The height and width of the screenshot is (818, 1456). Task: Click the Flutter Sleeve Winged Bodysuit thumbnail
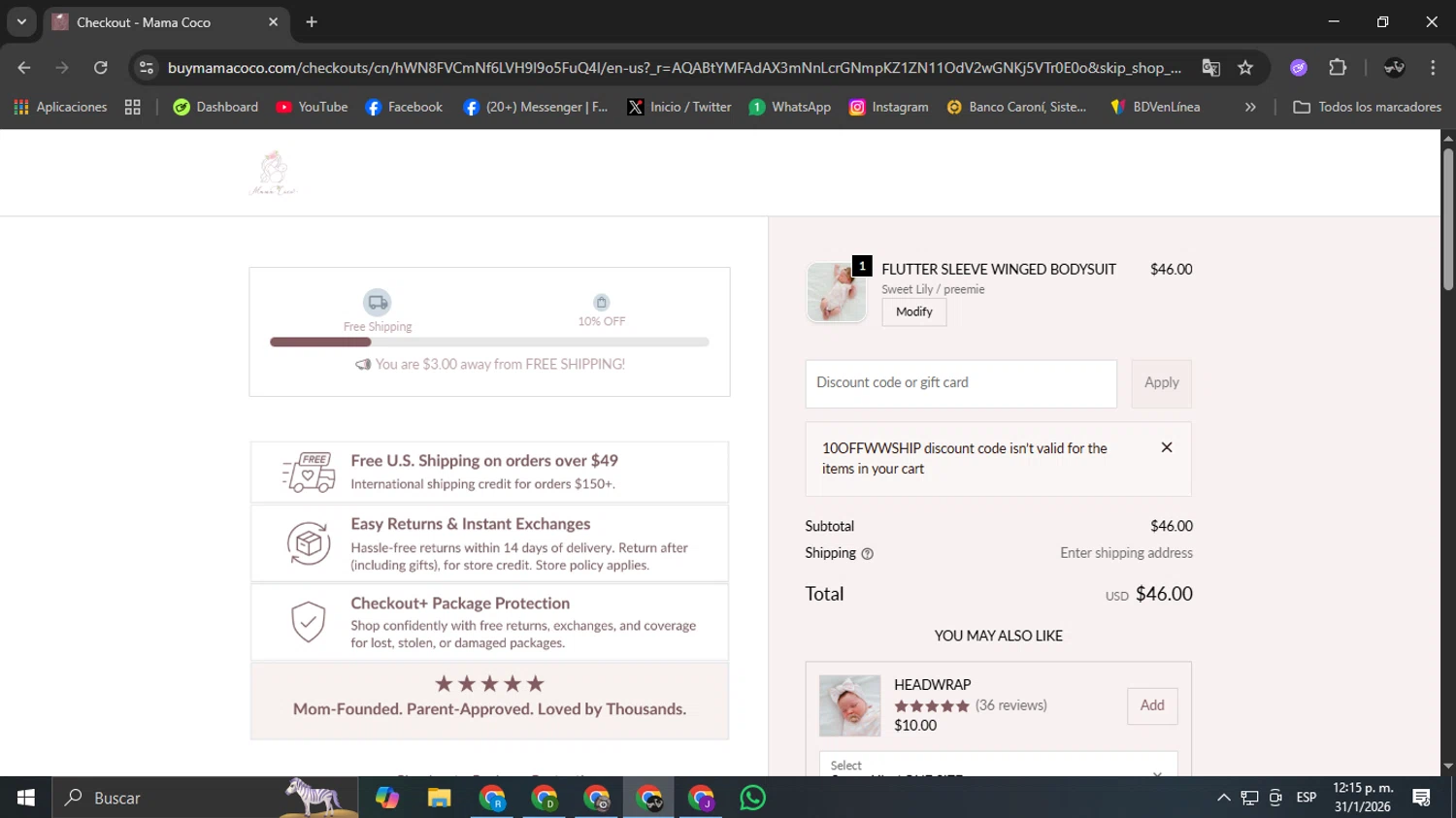pos(837,292)
